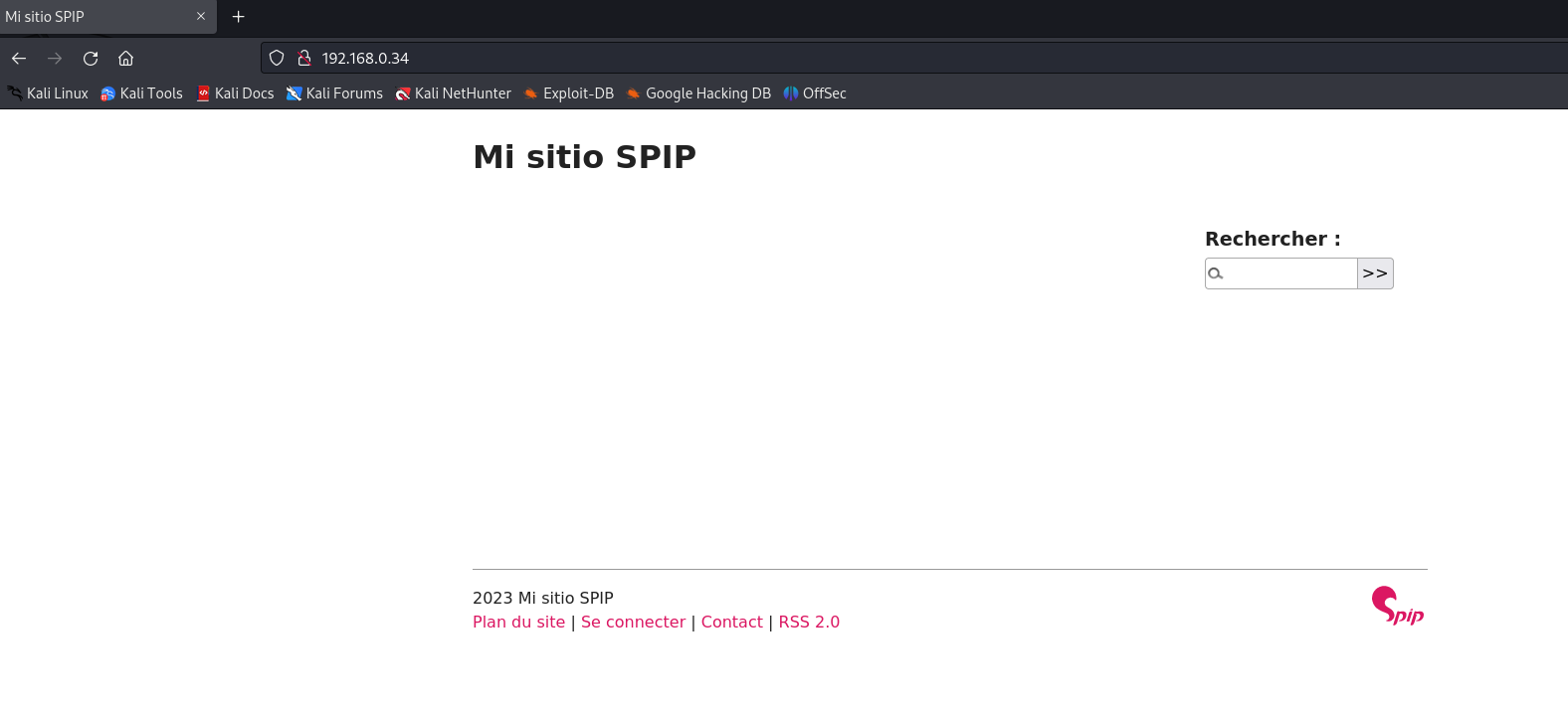Reload the page with the refresh icon
Screen dimensions: 1568x719
91,58
